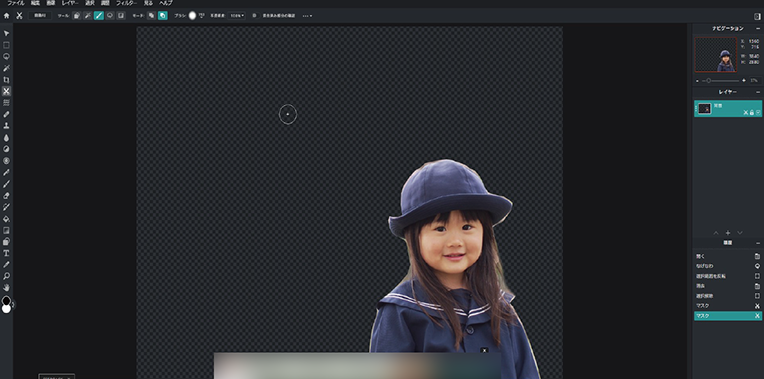The image size is (764, 379).
Task: Move layer down with the down chevron
Action: [x=740, y=233]
